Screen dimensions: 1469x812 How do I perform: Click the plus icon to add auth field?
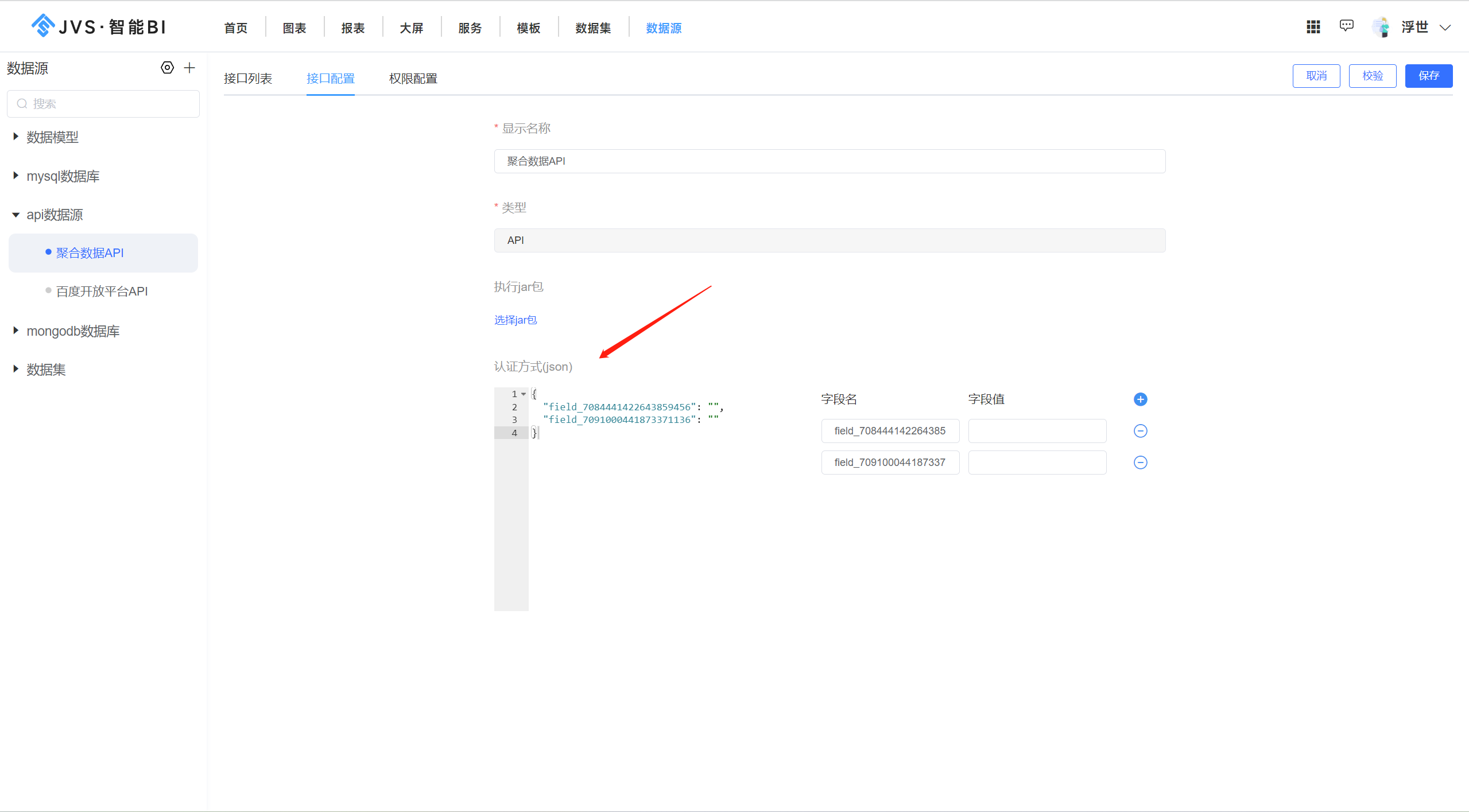click(1140, 398)
